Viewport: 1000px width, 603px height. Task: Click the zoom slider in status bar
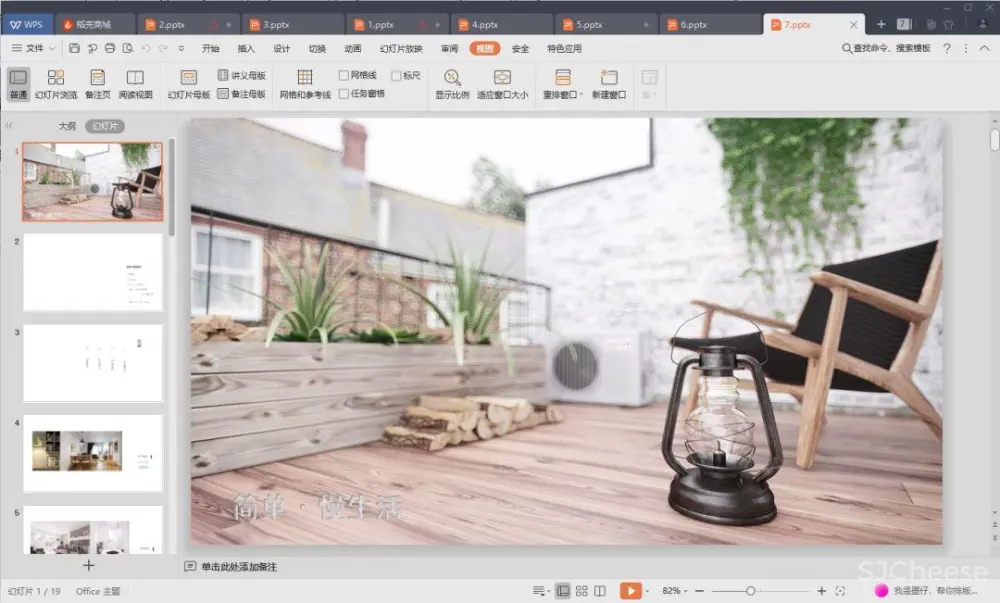[750, 591]
